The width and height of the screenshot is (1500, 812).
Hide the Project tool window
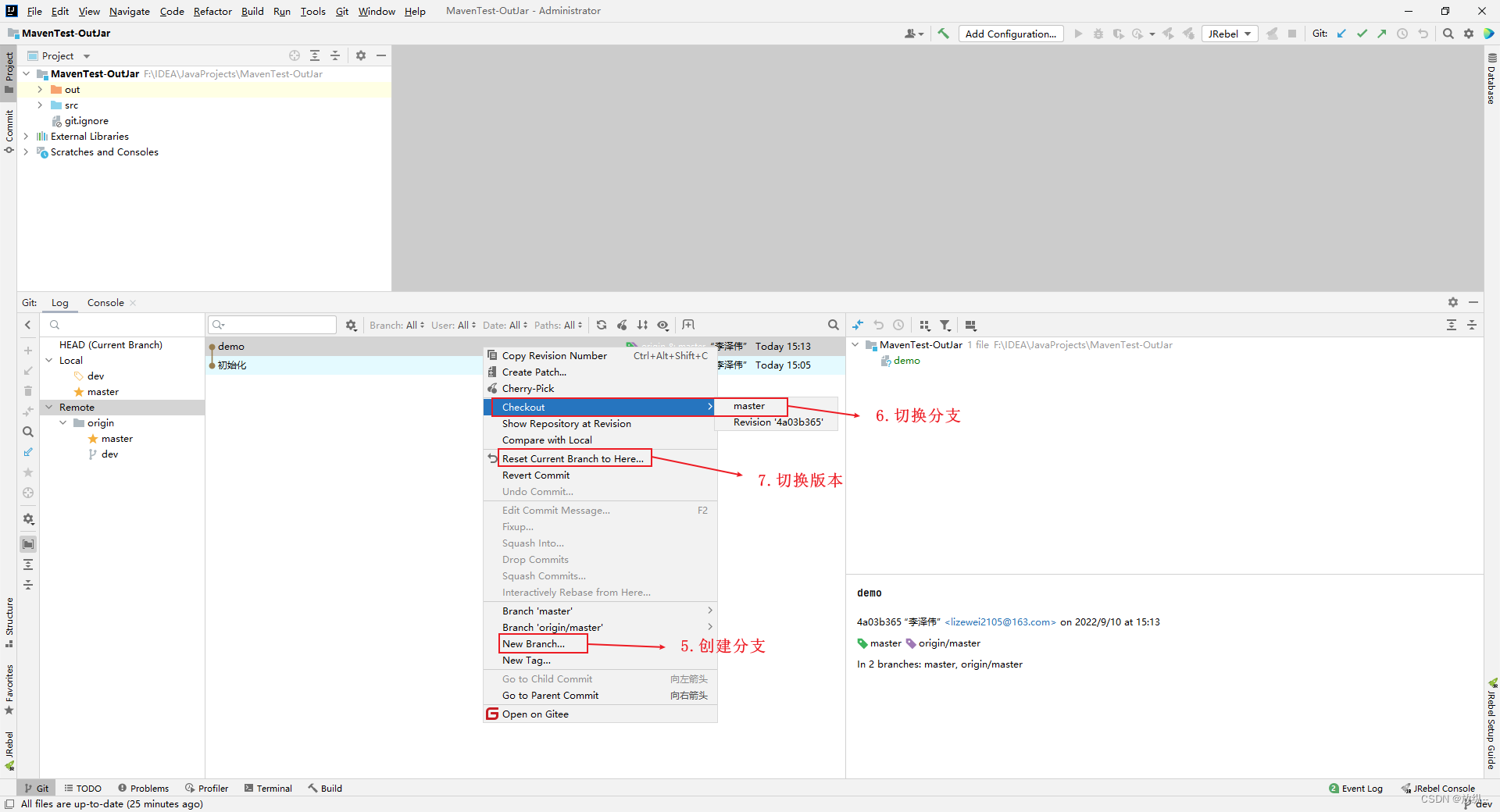click(381, 55)
